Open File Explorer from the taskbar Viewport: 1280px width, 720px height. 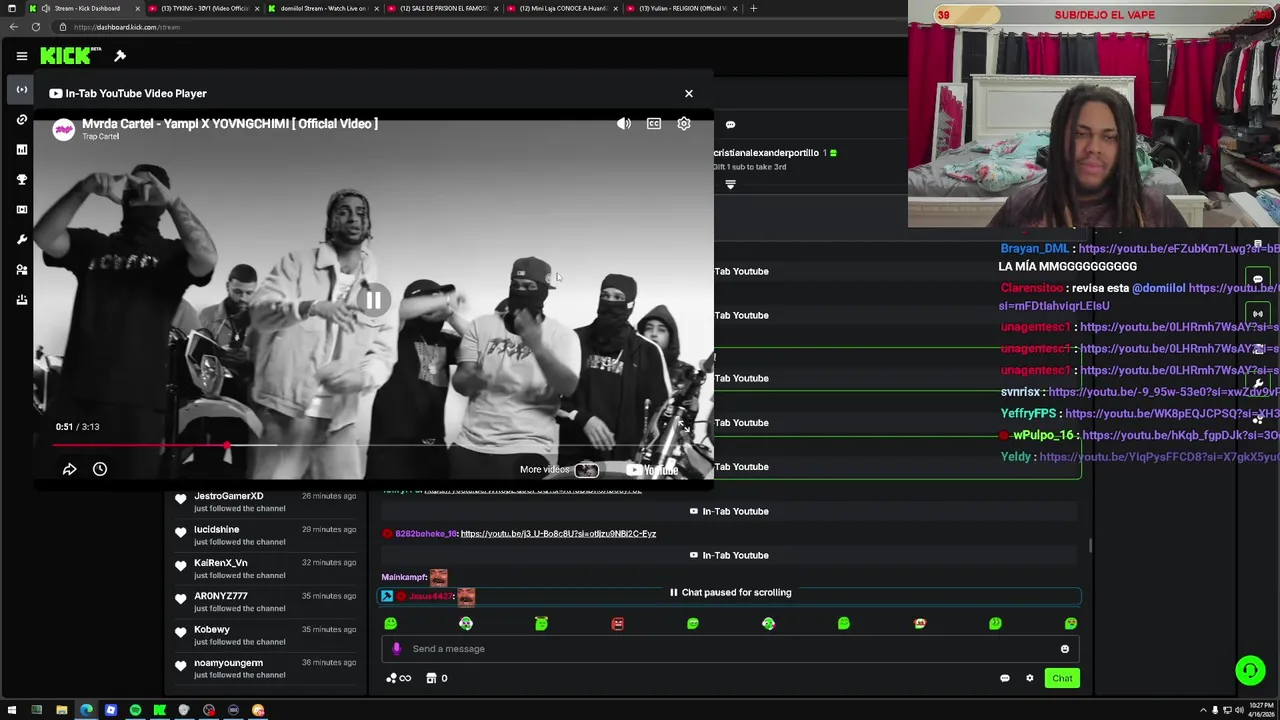[x=61, y=710]
